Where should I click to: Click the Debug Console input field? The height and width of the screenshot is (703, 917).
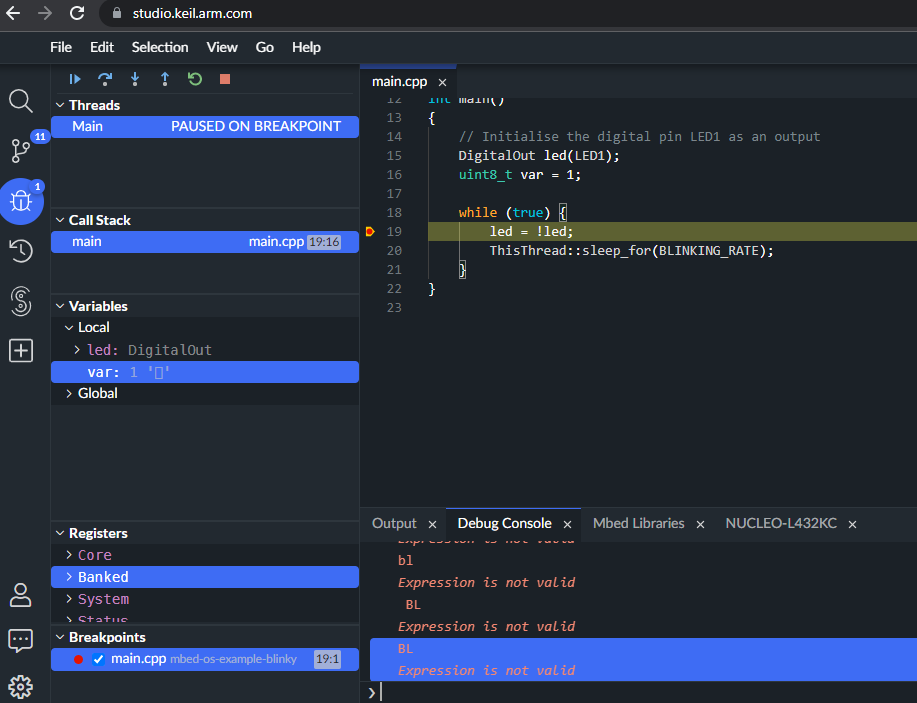pos(640,692)
